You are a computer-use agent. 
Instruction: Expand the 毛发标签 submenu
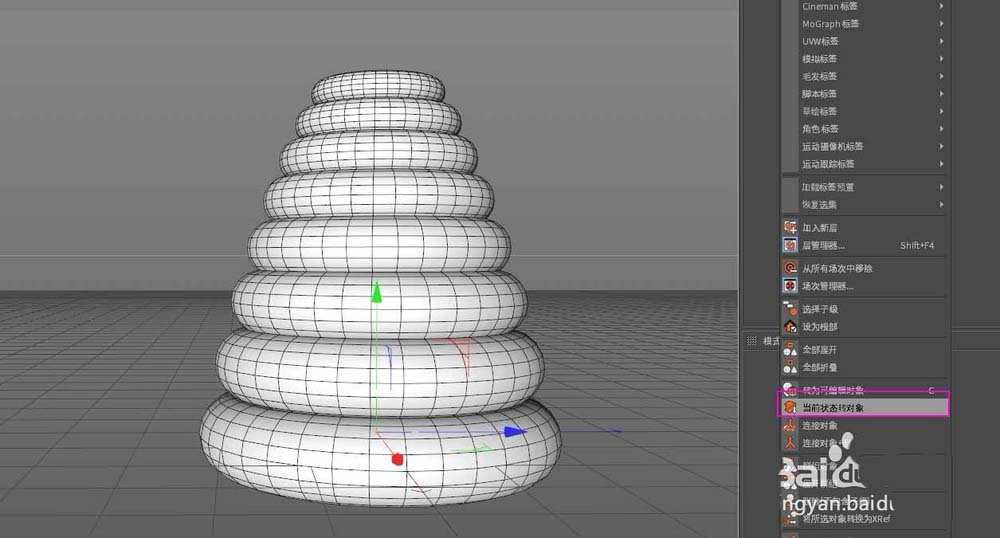[864, 76]
